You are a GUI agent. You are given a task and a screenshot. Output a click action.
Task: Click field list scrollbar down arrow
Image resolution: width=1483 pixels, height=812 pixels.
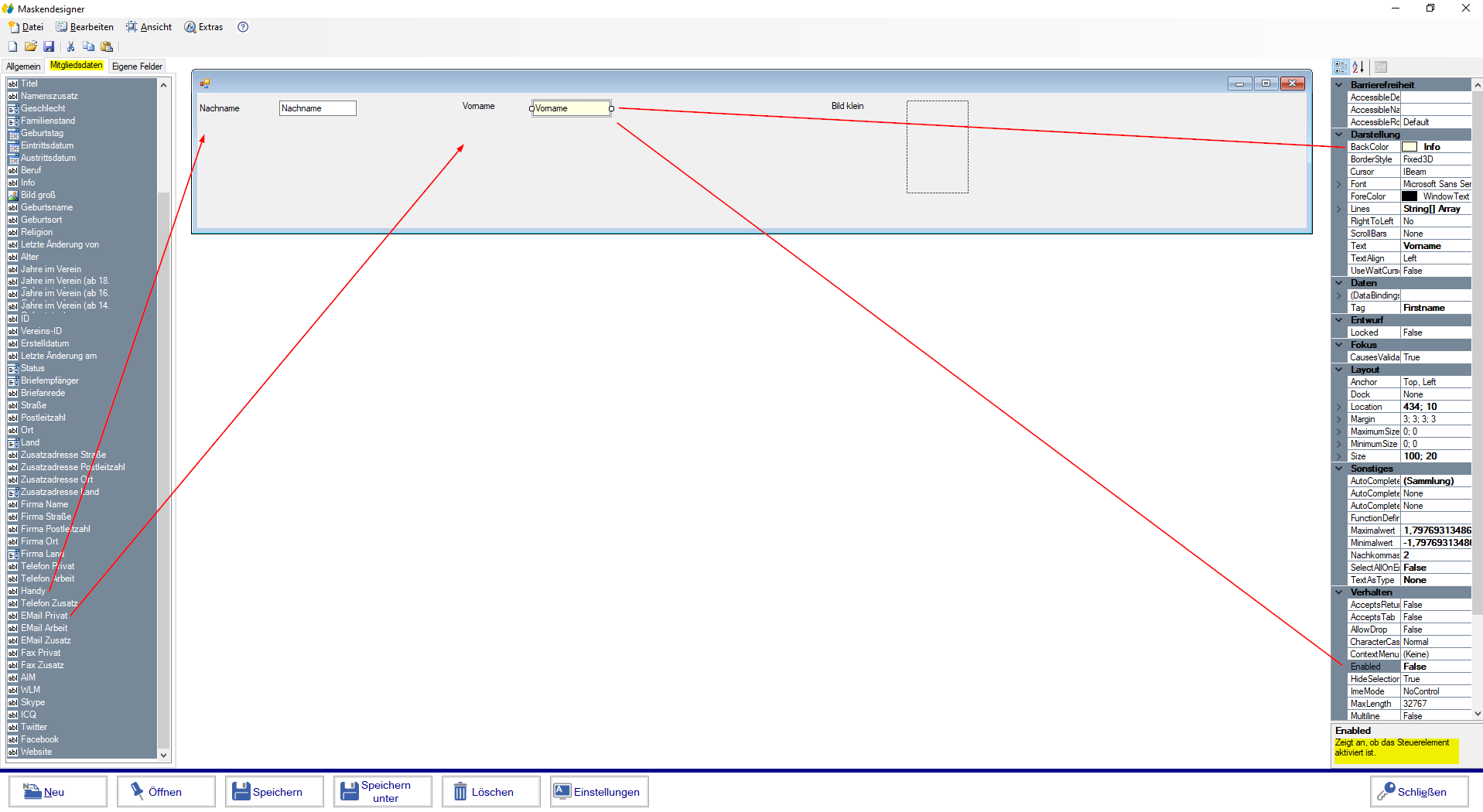[x=163, y=755]
